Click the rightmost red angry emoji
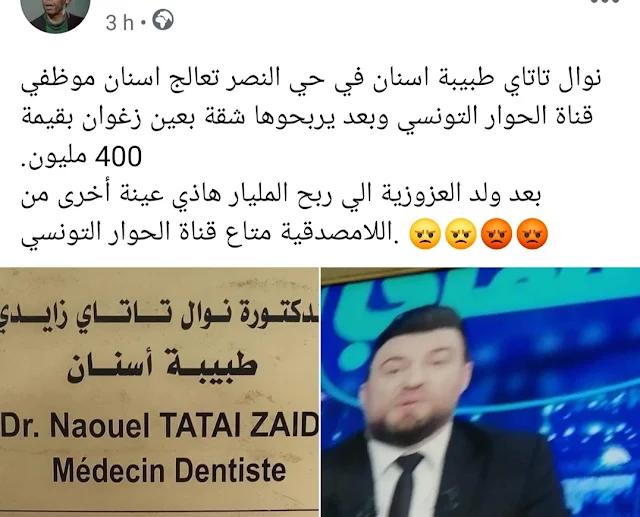This screenshot has height=517, width=640. [532, 234]
